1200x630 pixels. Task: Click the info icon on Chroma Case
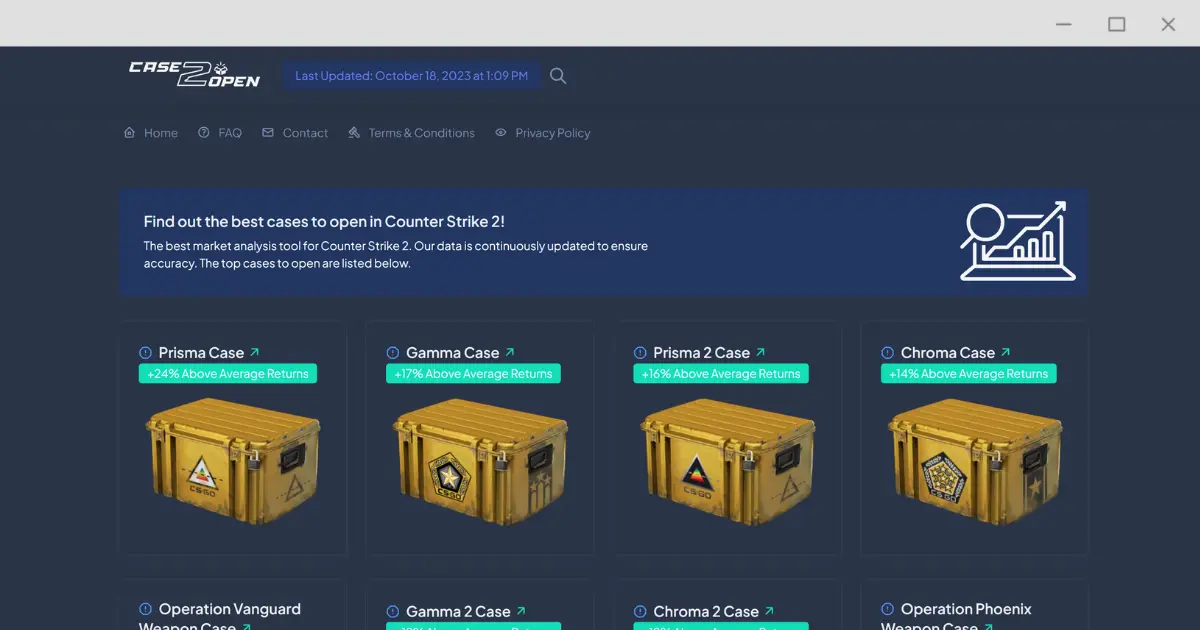click(x=888, y=352)
